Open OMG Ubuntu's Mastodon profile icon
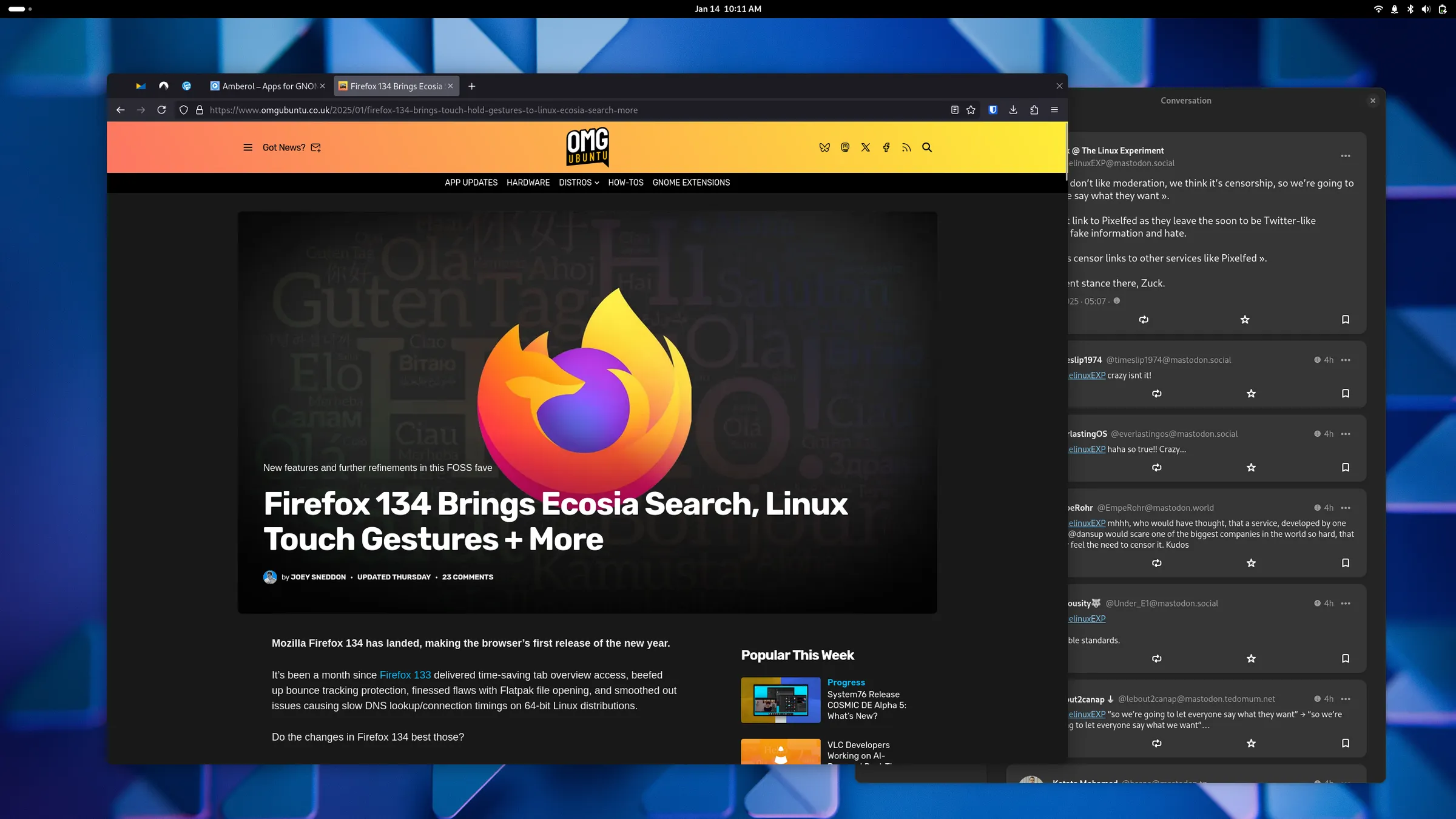 pyautogui.click(x=845, y=147)
